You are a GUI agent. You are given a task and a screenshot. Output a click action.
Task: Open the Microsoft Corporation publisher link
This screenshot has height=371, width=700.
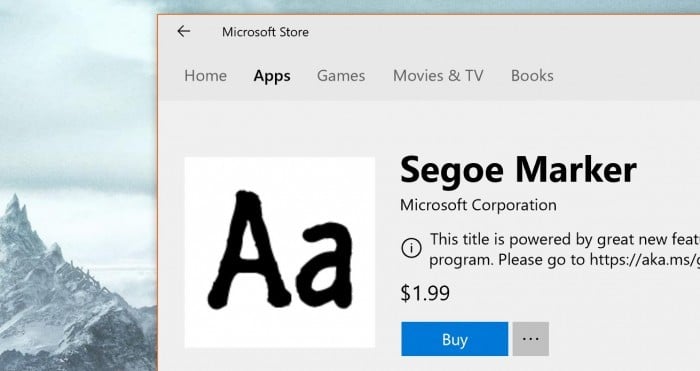pos(478,205)
